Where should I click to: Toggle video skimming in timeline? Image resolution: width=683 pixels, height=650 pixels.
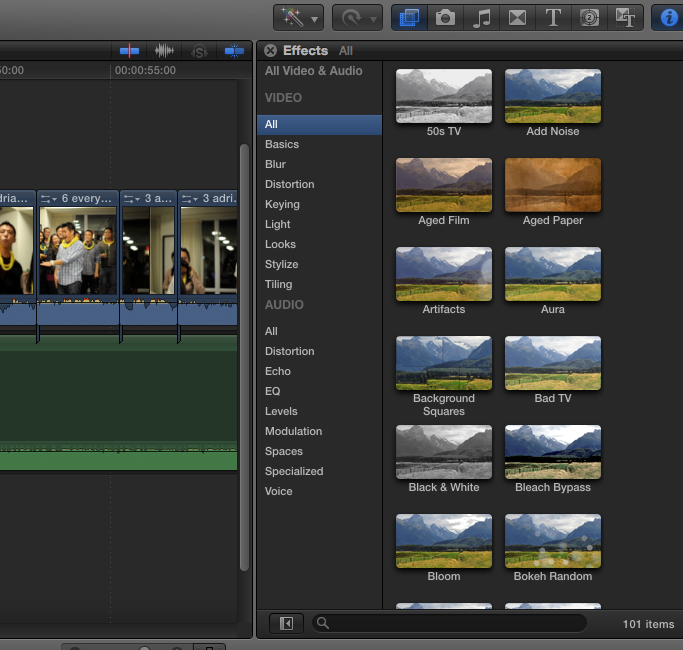point(129,51)
